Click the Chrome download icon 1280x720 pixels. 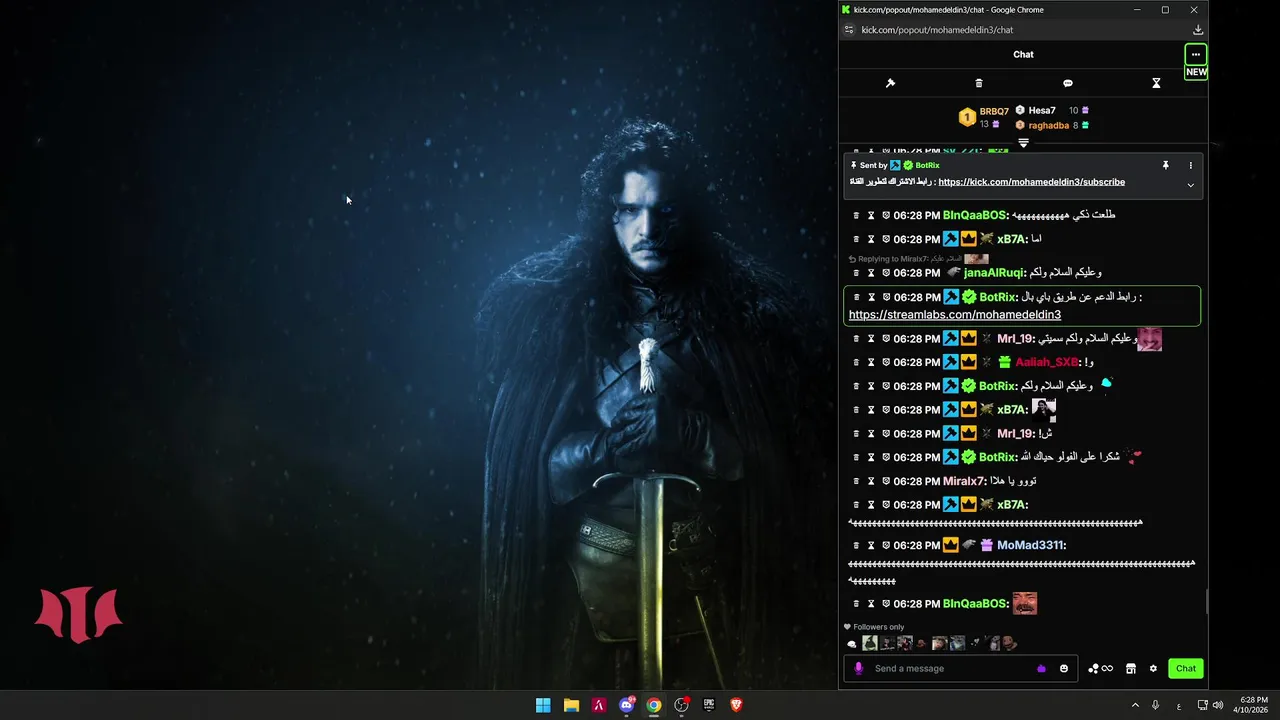coord(1198,30)
